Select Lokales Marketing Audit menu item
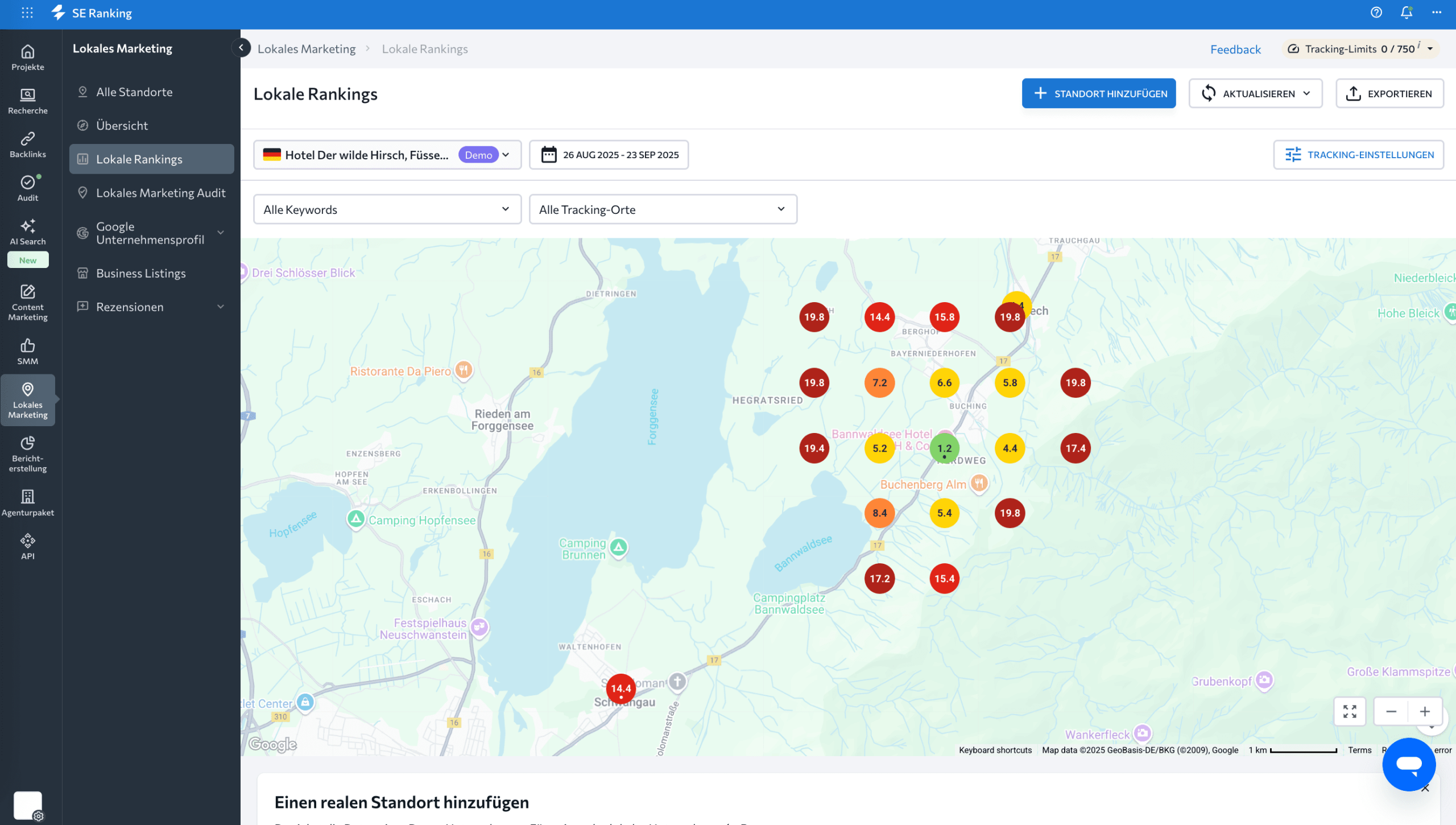This screenshot has height=825, width=1456. pos(160,193)
